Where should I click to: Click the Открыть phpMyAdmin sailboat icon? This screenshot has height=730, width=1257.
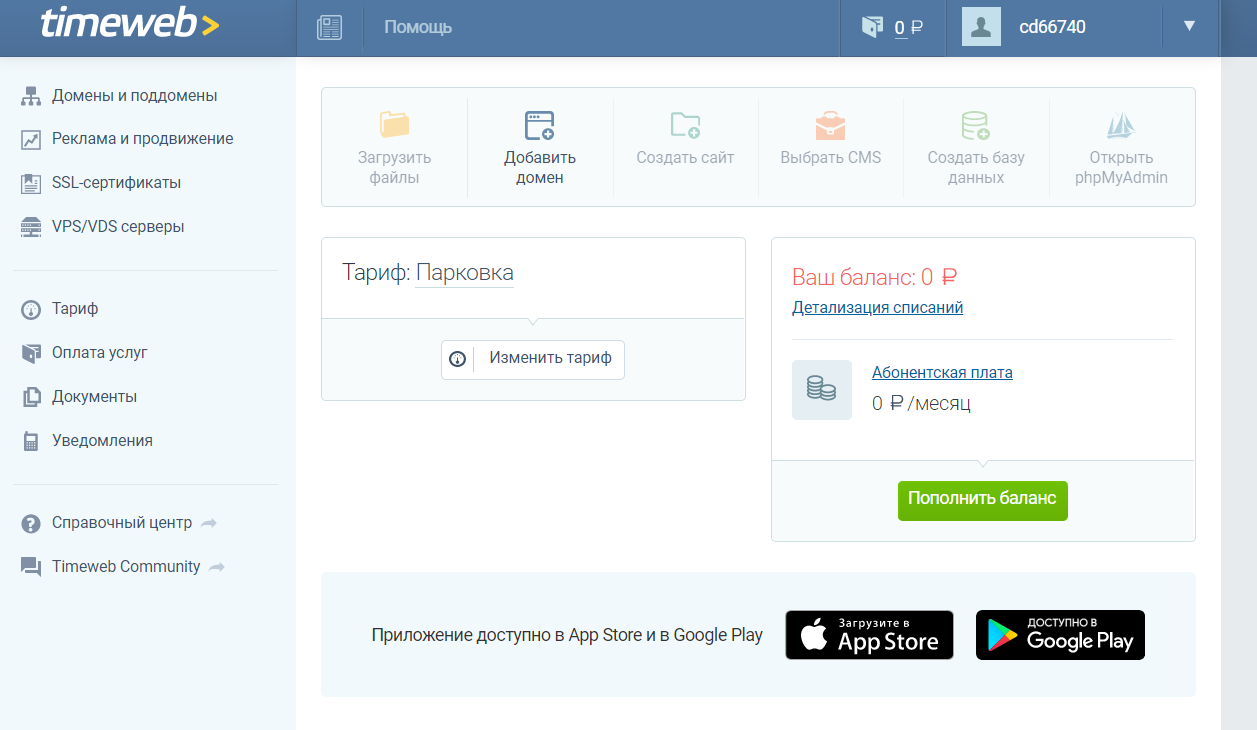coord(1121,125)
